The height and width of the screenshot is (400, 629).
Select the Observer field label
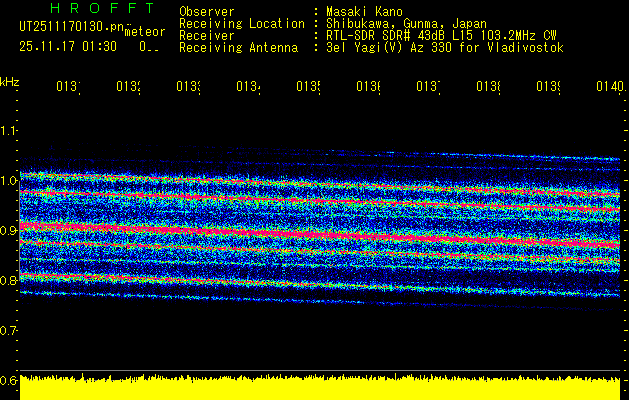click(x=207, y=11)
